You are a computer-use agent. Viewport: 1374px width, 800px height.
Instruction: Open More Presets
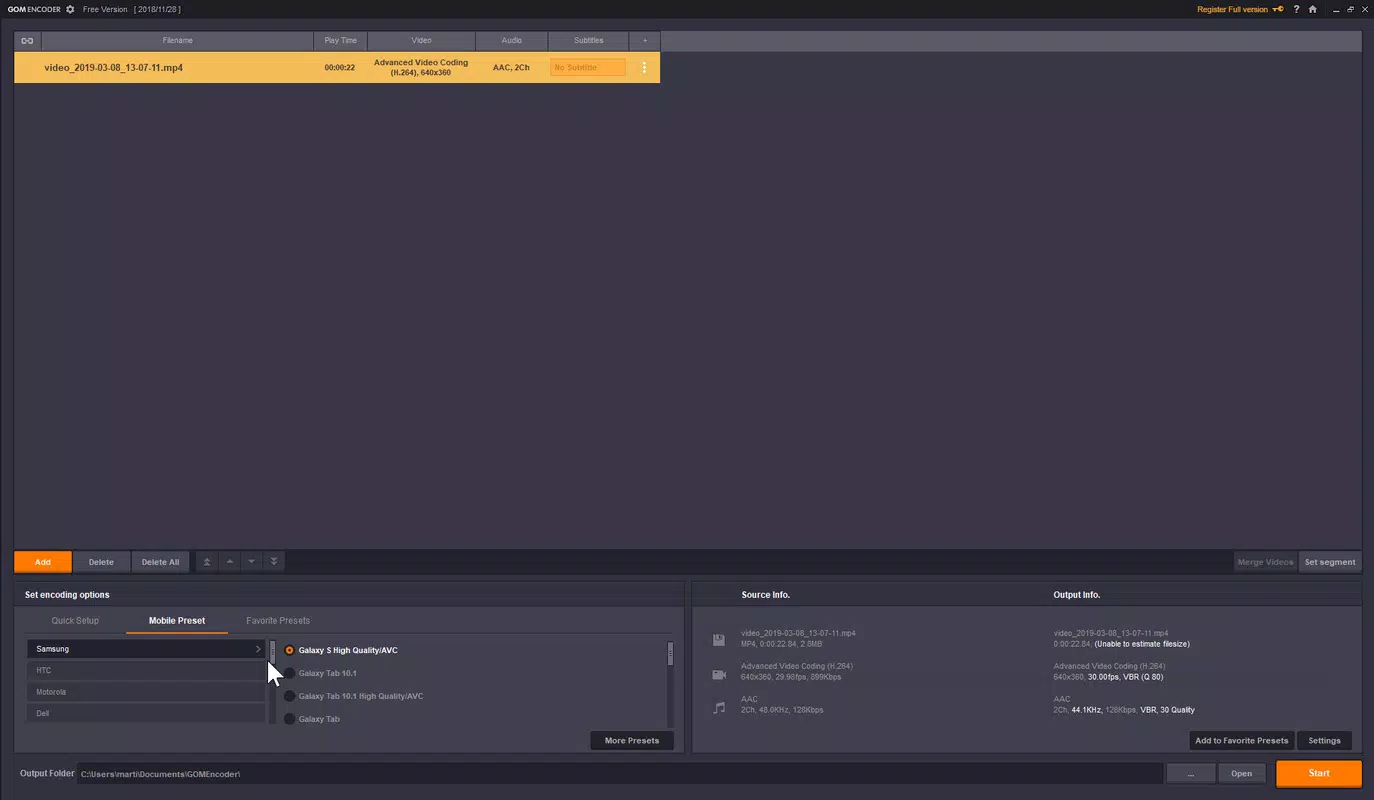pyautogui.click(x=632, y=741)
